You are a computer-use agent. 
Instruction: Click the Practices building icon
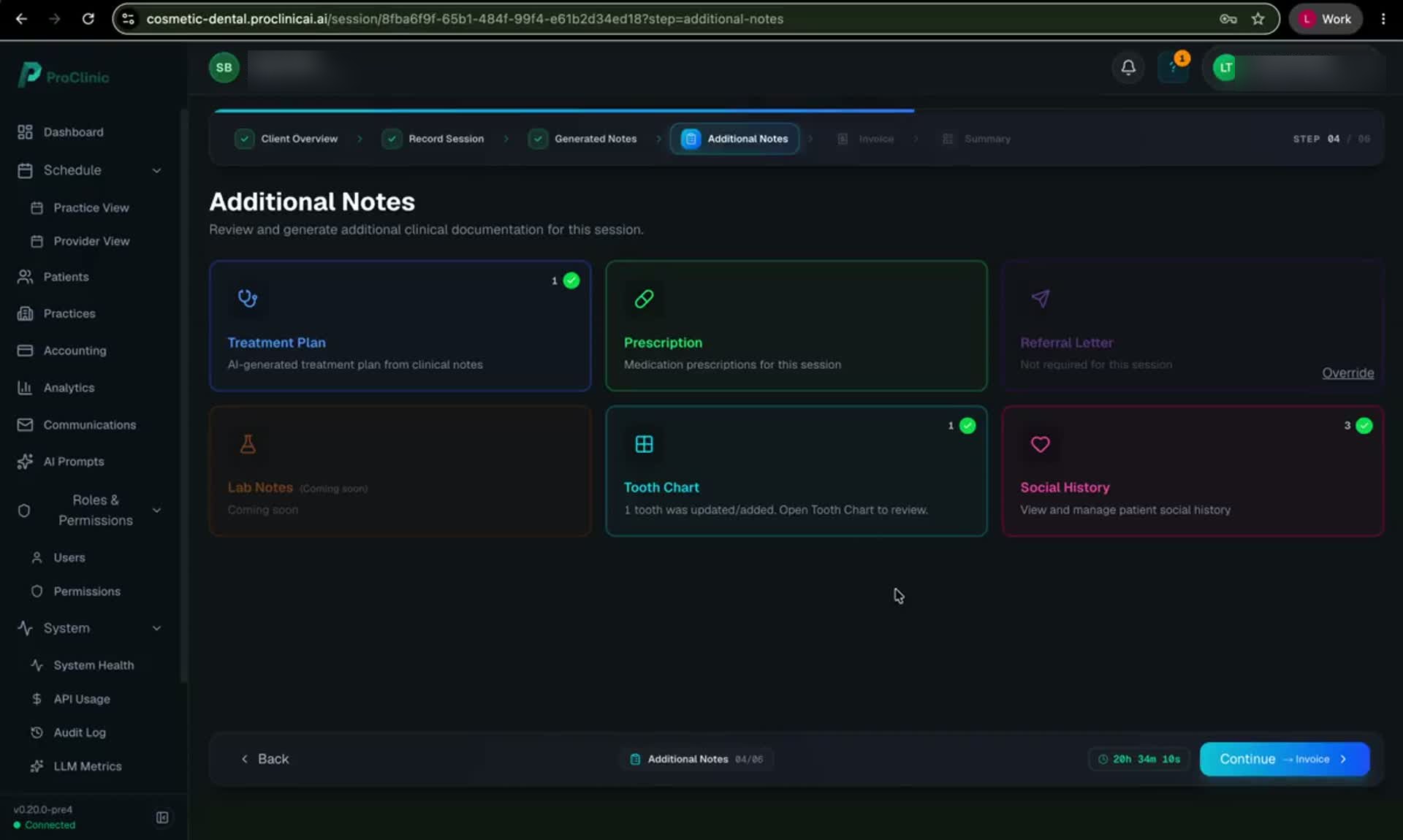tap(25, 313)
